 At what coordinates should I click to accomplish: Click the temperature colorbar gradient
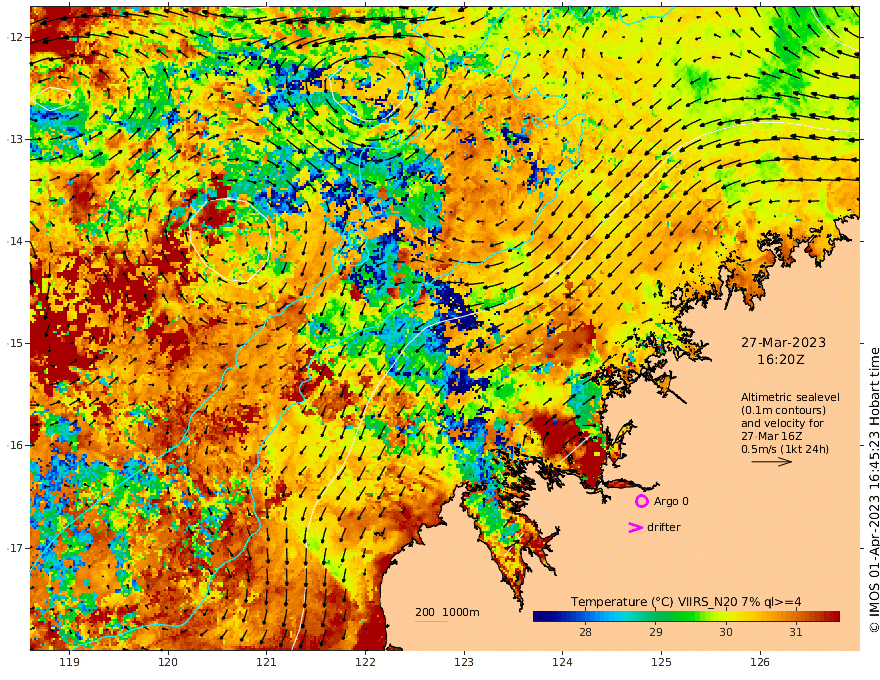(686, 617)
